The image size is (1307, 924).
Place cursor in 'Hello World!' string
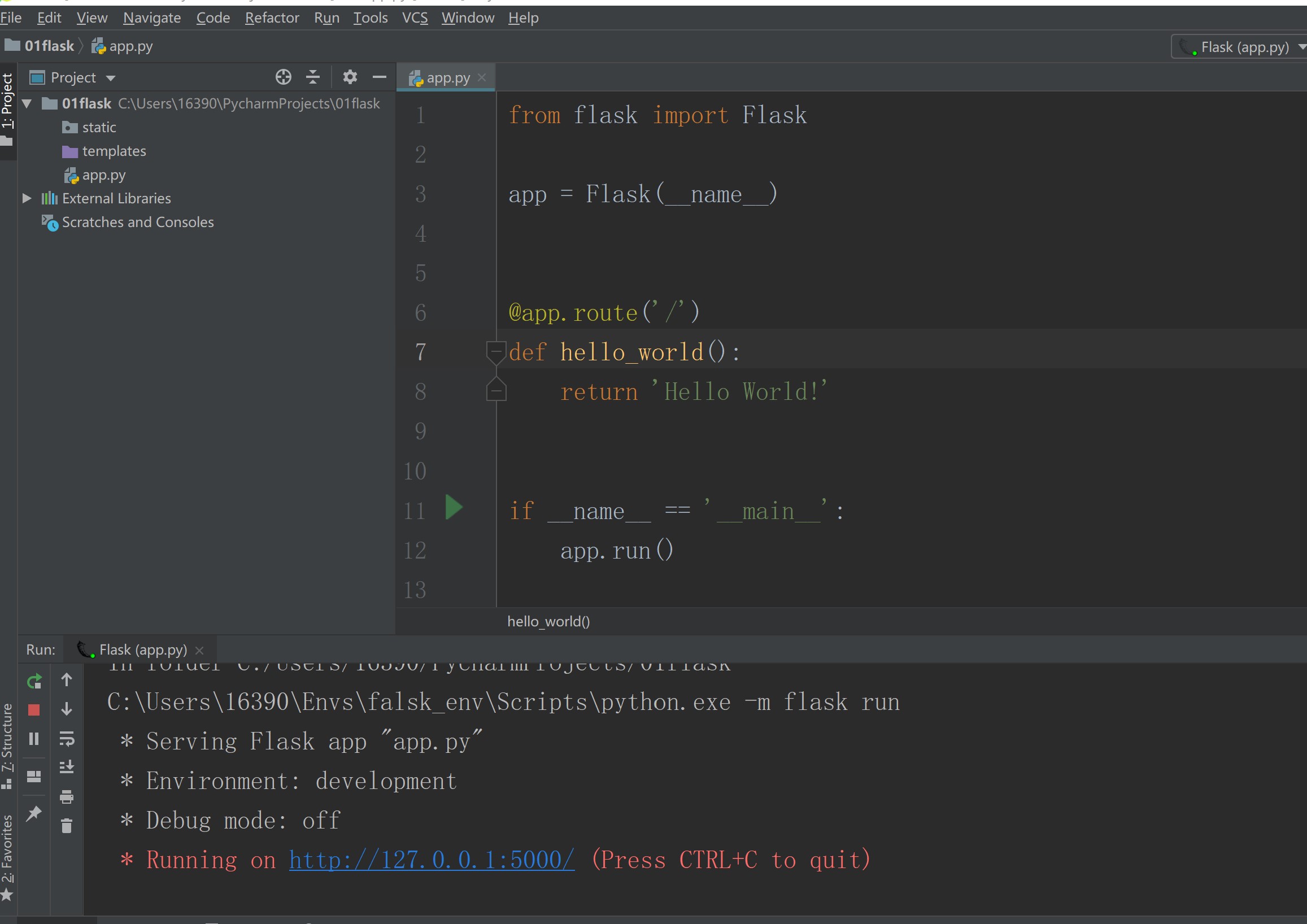coord(740,392)
